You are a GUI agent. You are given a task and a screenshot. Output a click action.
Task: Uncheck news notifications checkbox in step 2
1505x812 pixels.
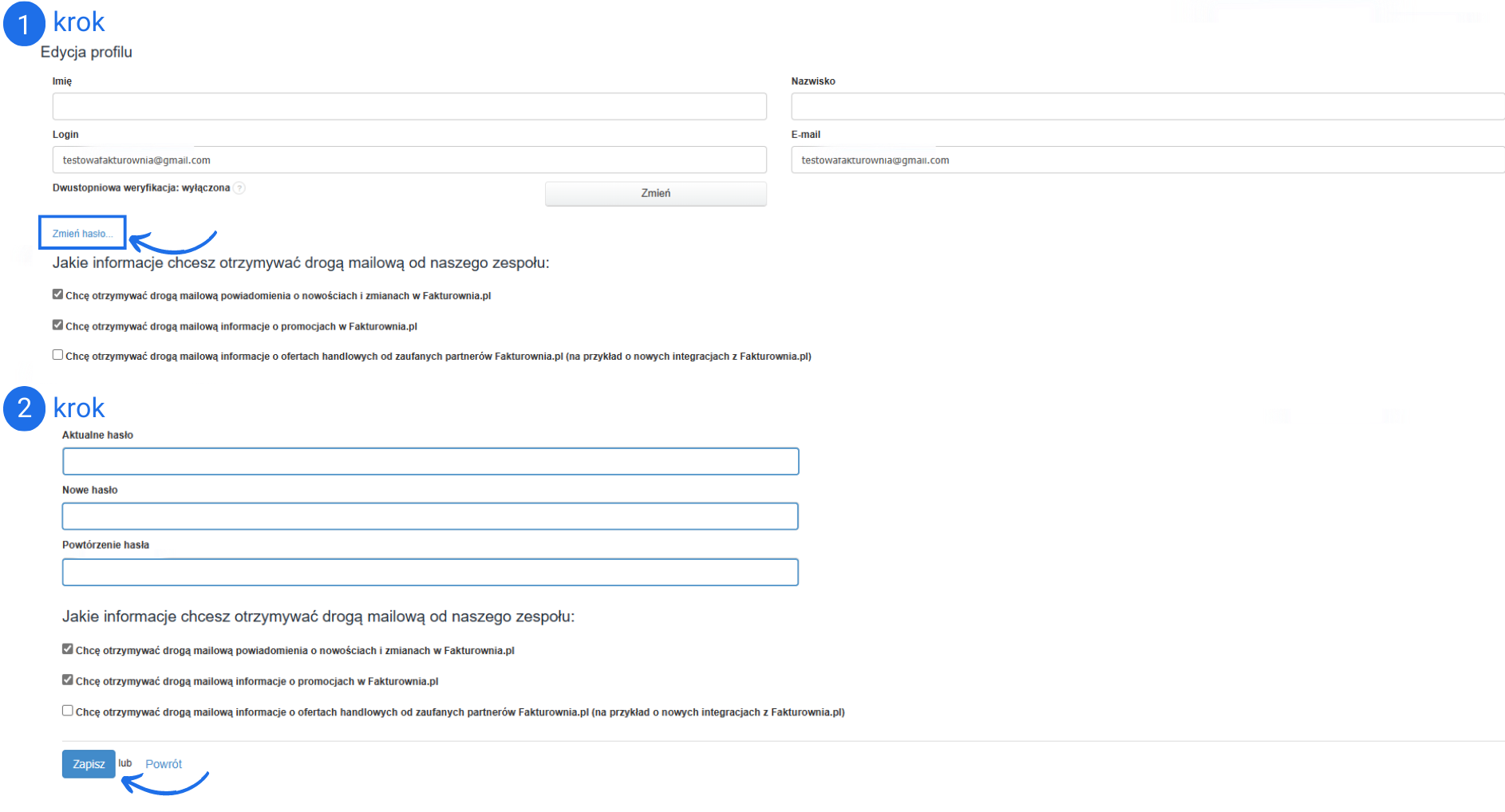coord(68,649)
